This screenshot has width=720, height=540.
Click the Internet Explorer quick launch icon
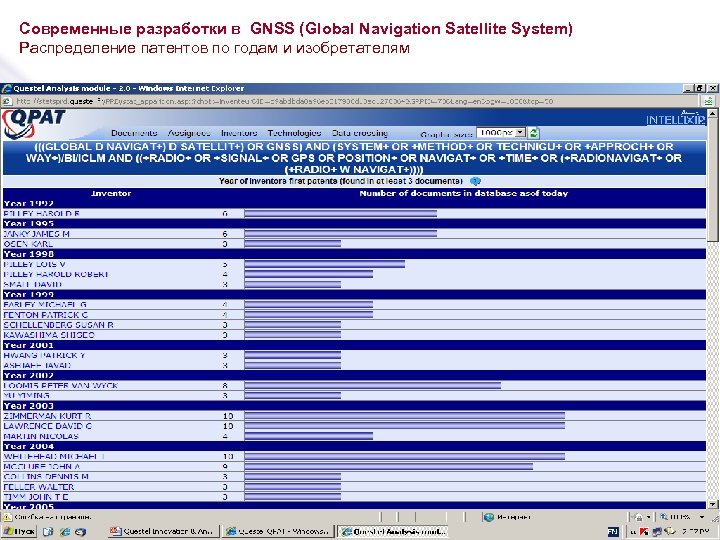(65, 532)
